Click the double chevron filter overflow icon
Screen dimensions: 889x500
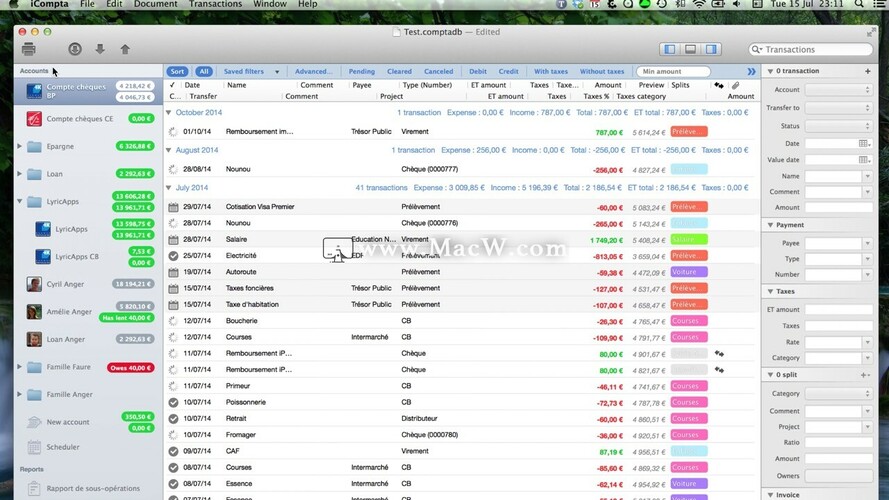(x=751, y=72)
